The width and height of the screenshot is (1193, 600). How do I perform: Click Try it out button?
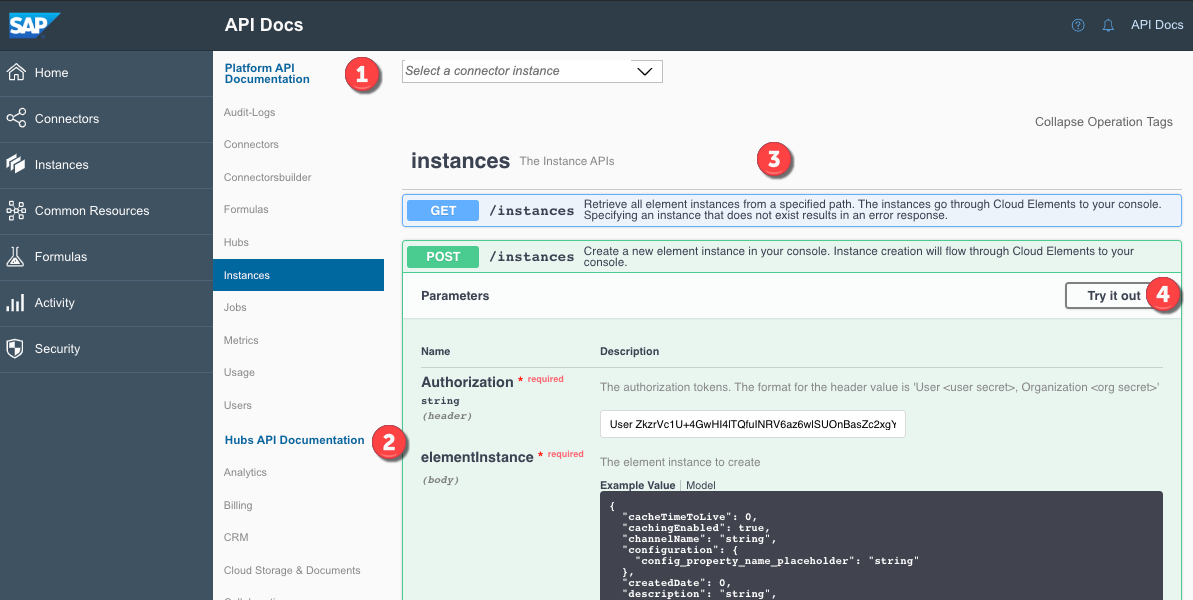[1114, 296]
